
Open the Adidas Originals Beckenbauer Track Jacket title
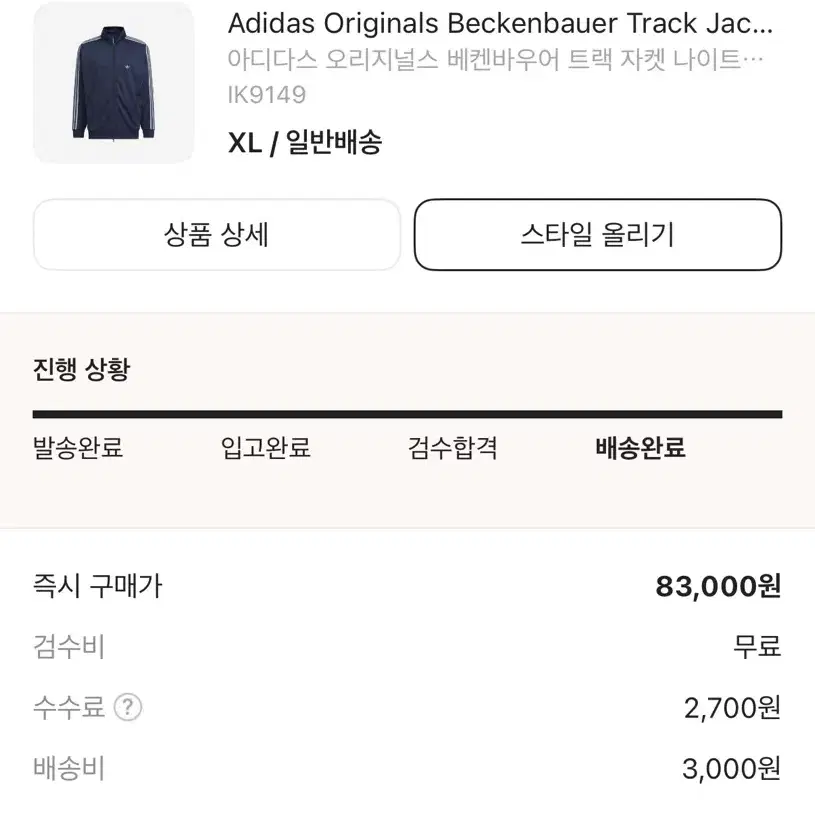[500, 23]
